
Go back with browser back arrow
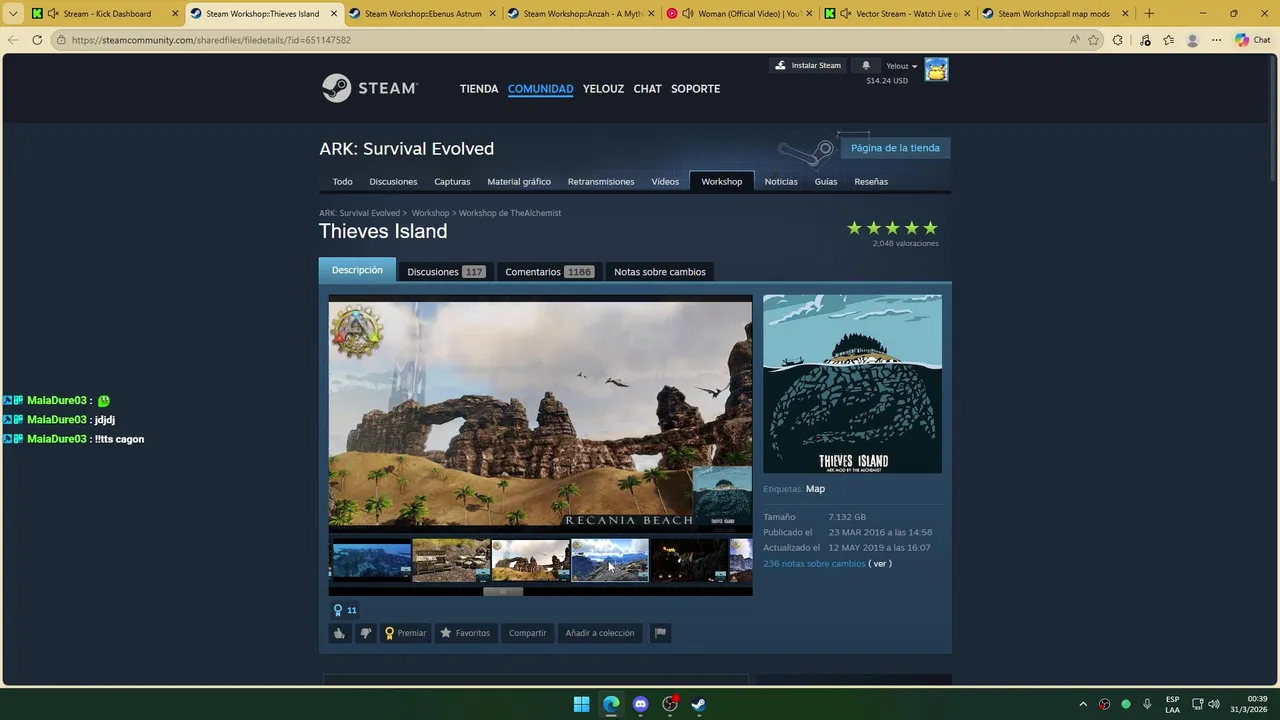coord(13,40)
